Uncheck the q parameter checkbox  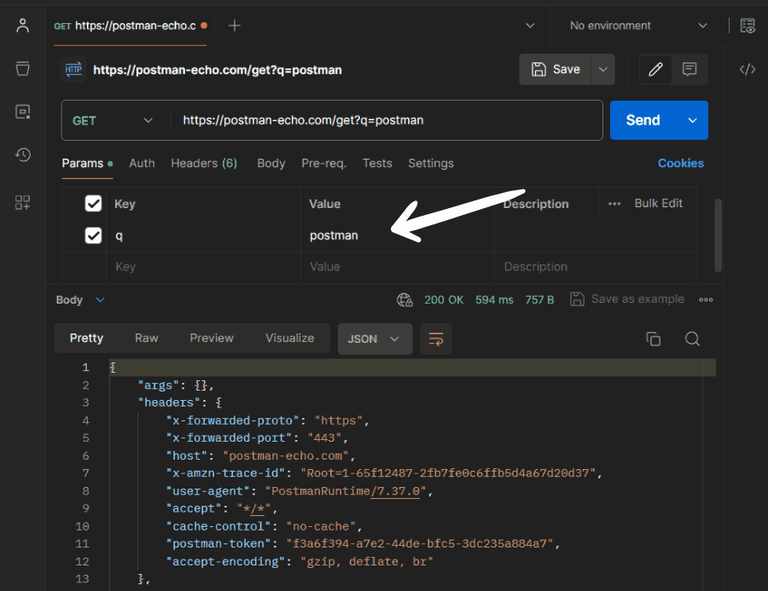click(93, 236)
